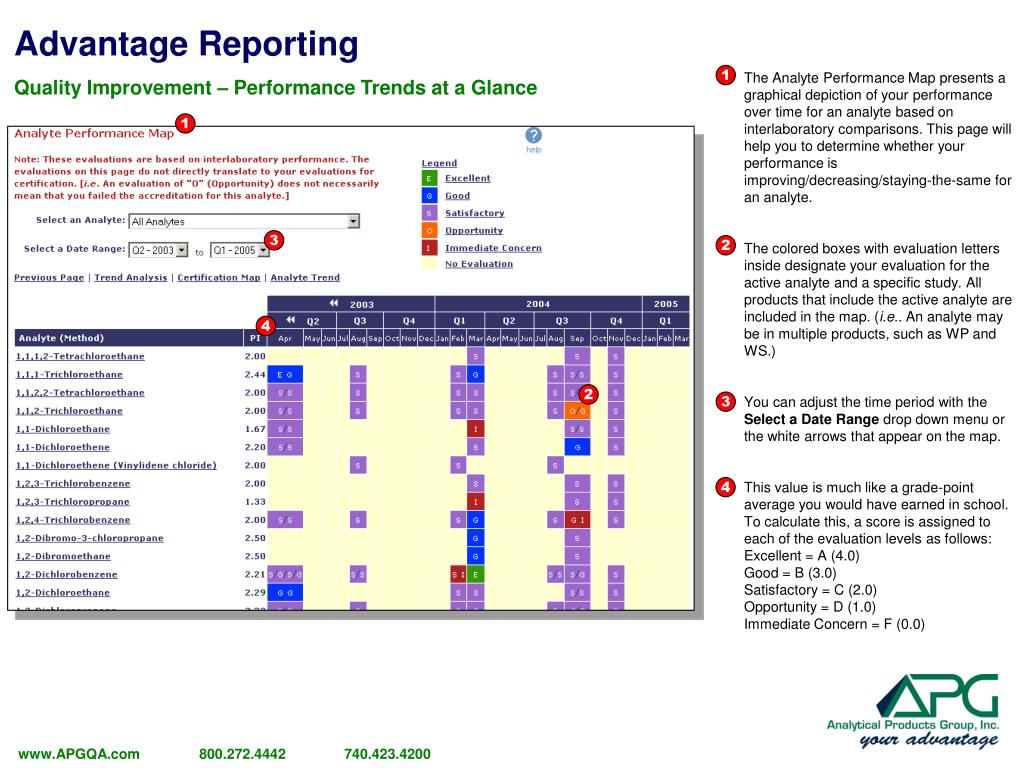The image size is (1024, 768).
Task: Open the Certification Map link
Action: click(219, 278)
